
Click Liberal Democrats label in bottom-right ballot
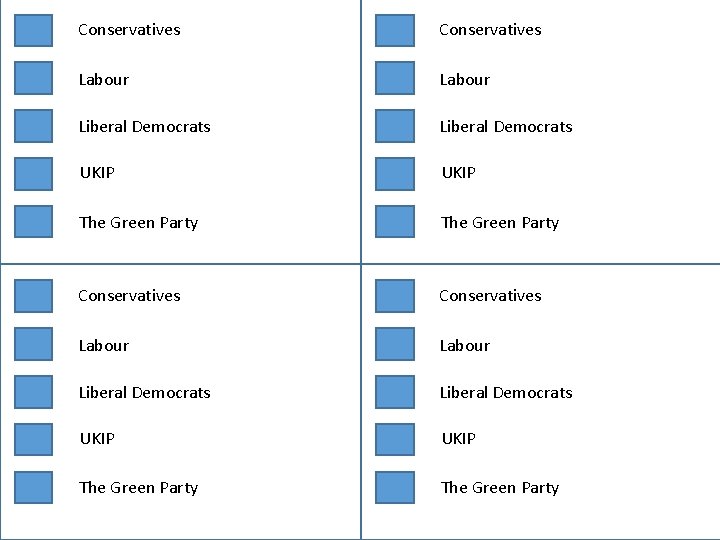(x=506, y=393)
